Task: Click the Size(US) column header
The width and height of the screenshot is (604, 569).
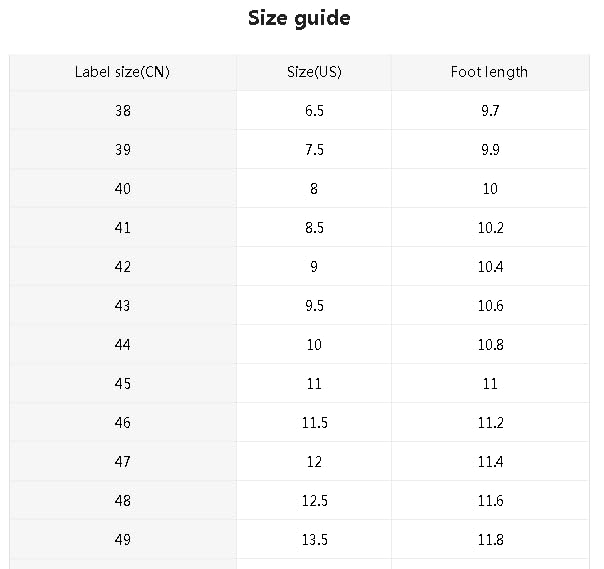Action: point(314,72)
